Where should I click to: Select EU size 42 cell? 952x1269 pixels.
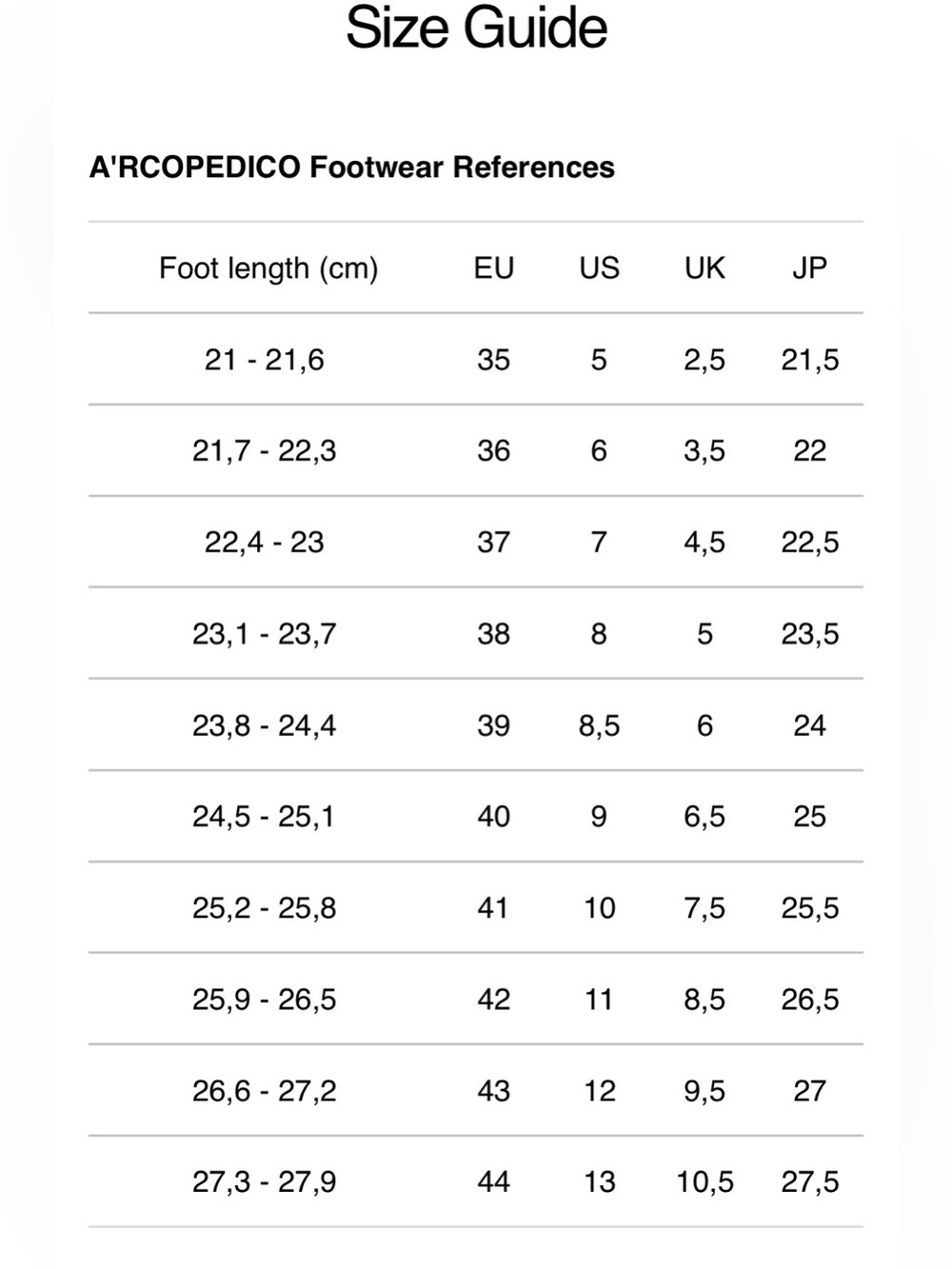[493, 1000]
